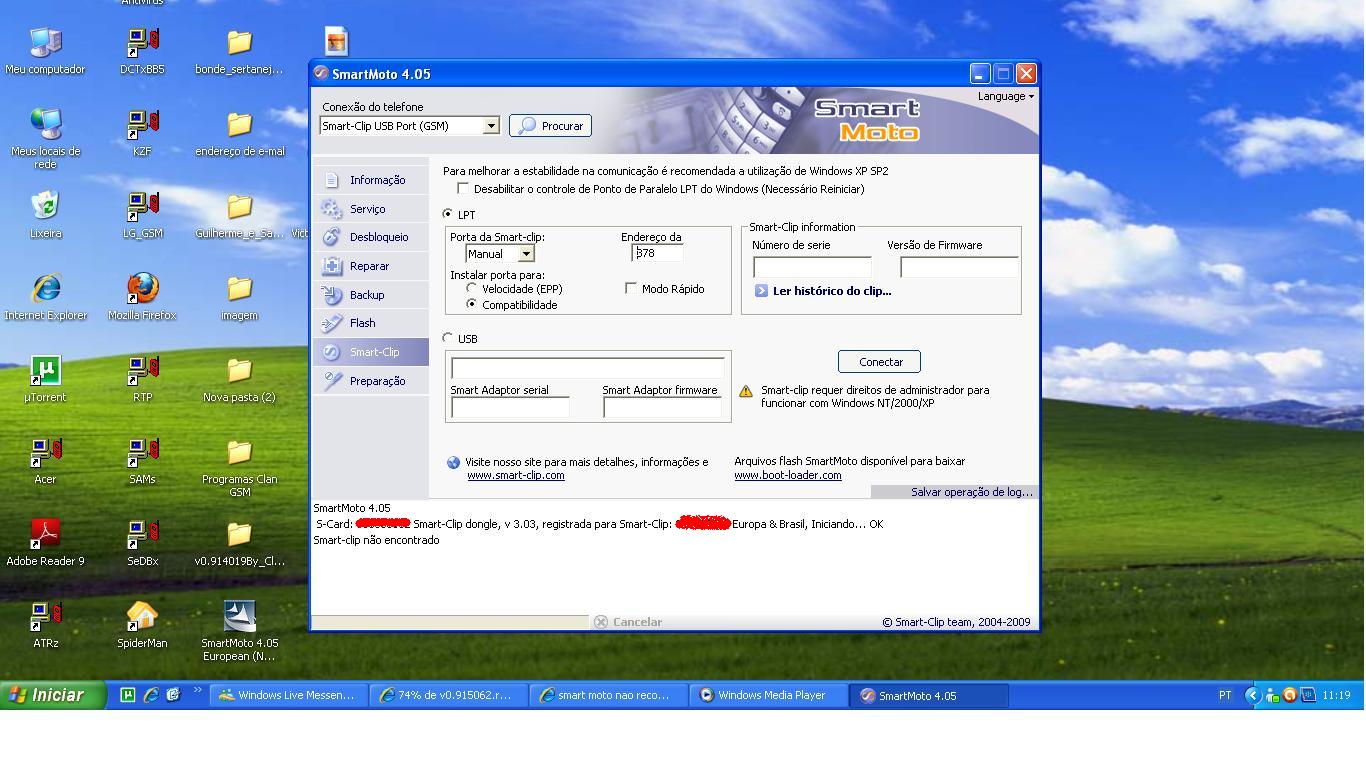Viewport: 1366px width, 768px height.
Task: Open LG_GSM desktop shortcut
Action: pos(142,215)
